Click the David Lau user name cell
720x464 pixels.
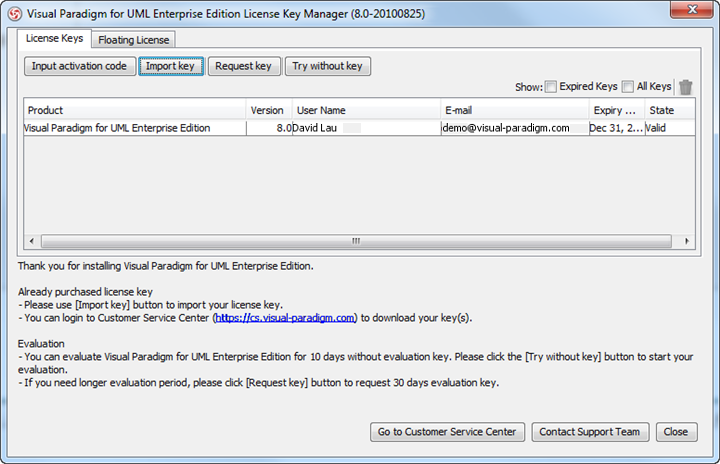(366, 128)
